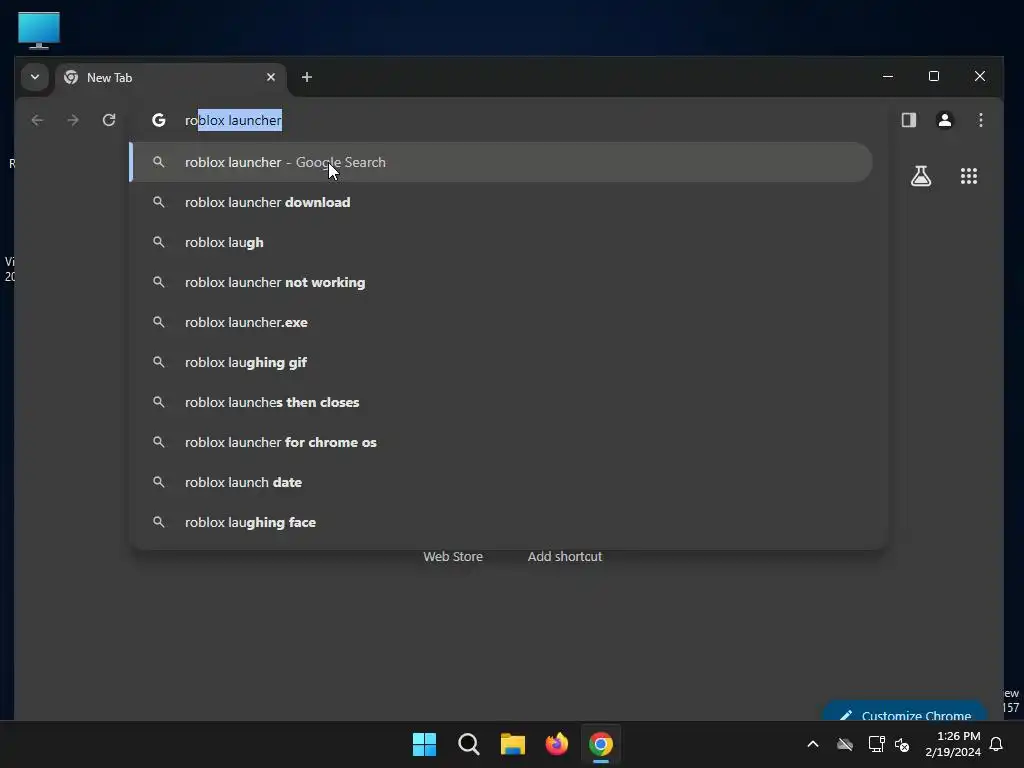Image resolution: width=1024 pixels, height=768 pixels.
Task: Go back with the back arrow
Action: point(37,120)
